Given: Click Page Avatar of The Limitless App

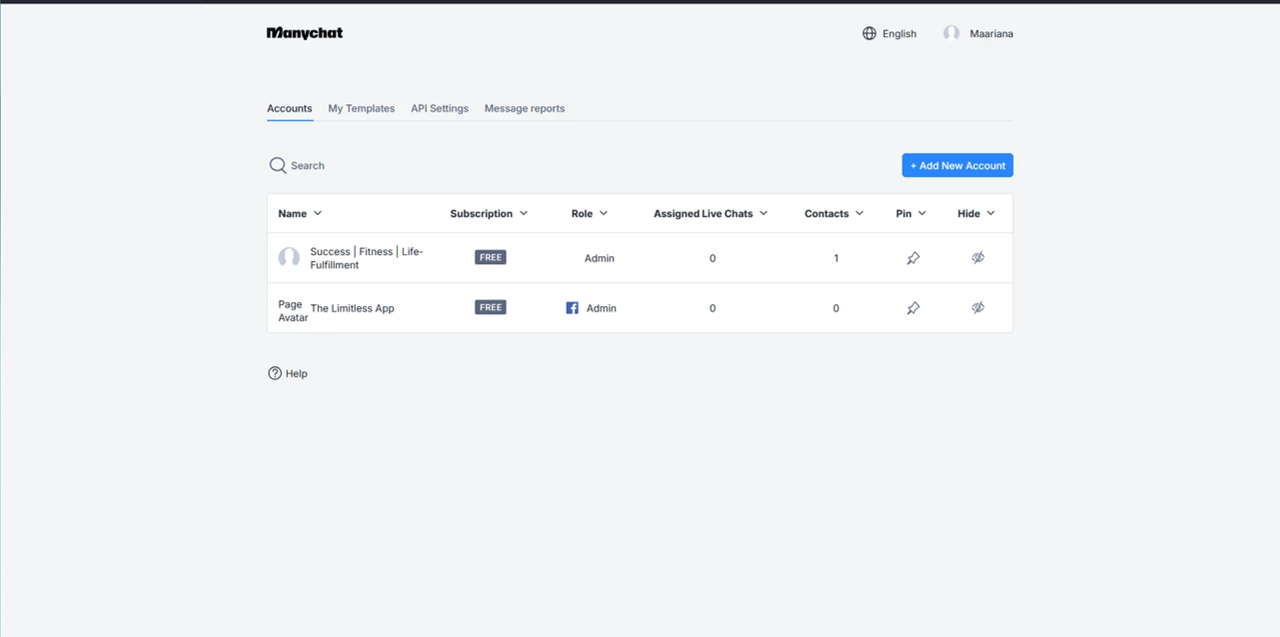Looking at the screenshot, I should (292, 310).
